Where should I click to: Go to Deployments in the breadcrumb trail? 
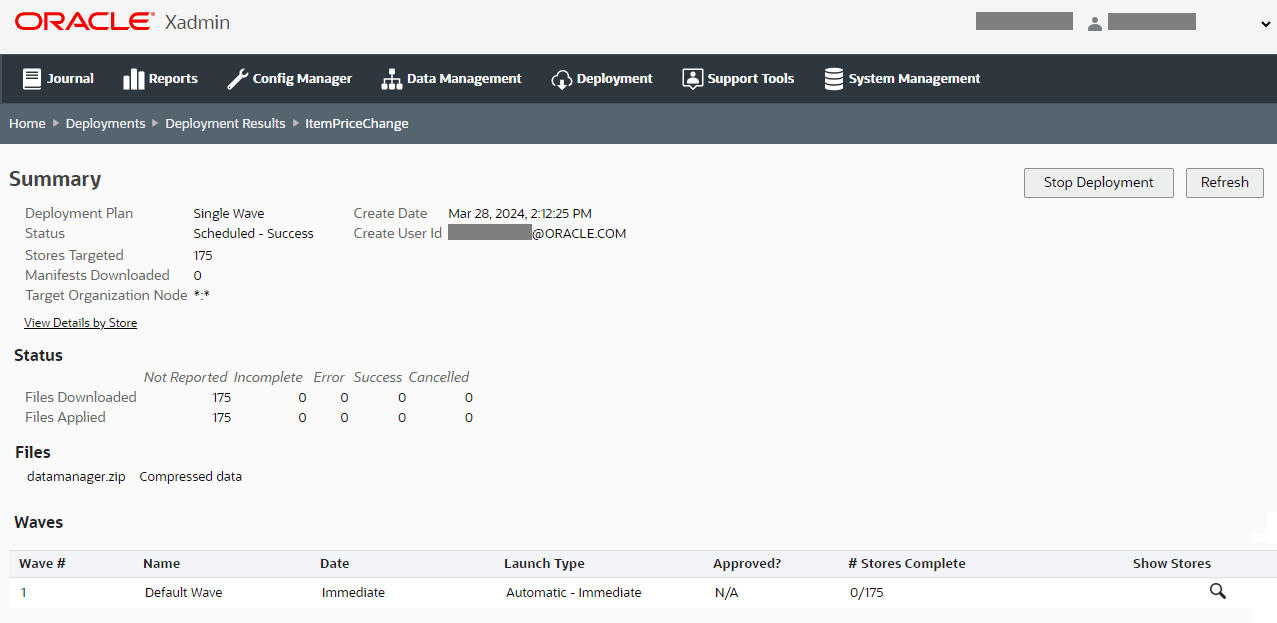[105, 123]
